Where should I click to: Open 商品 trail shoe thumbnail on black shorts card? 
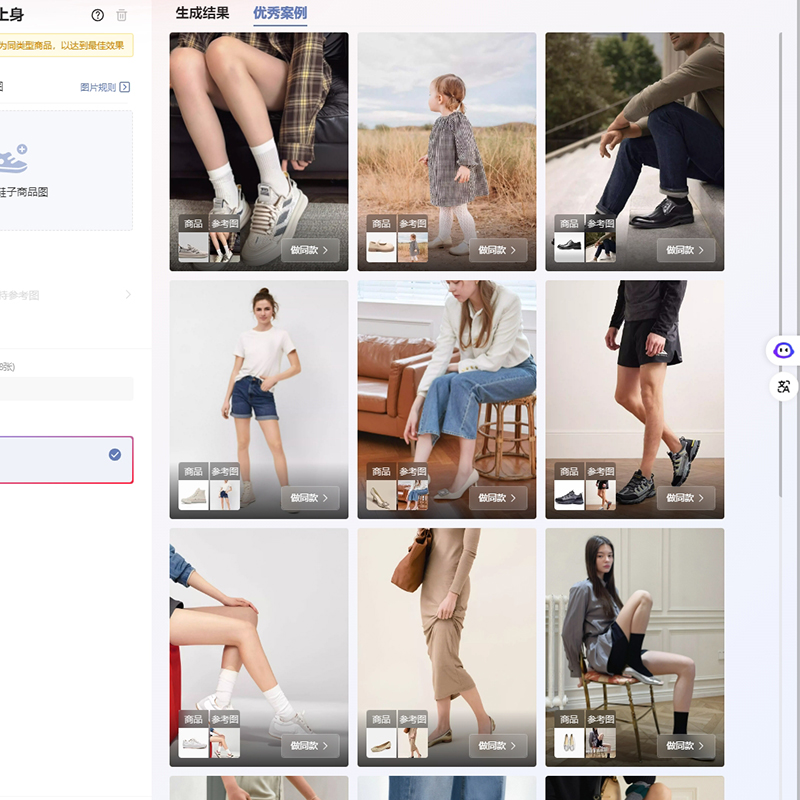point(569,495)
